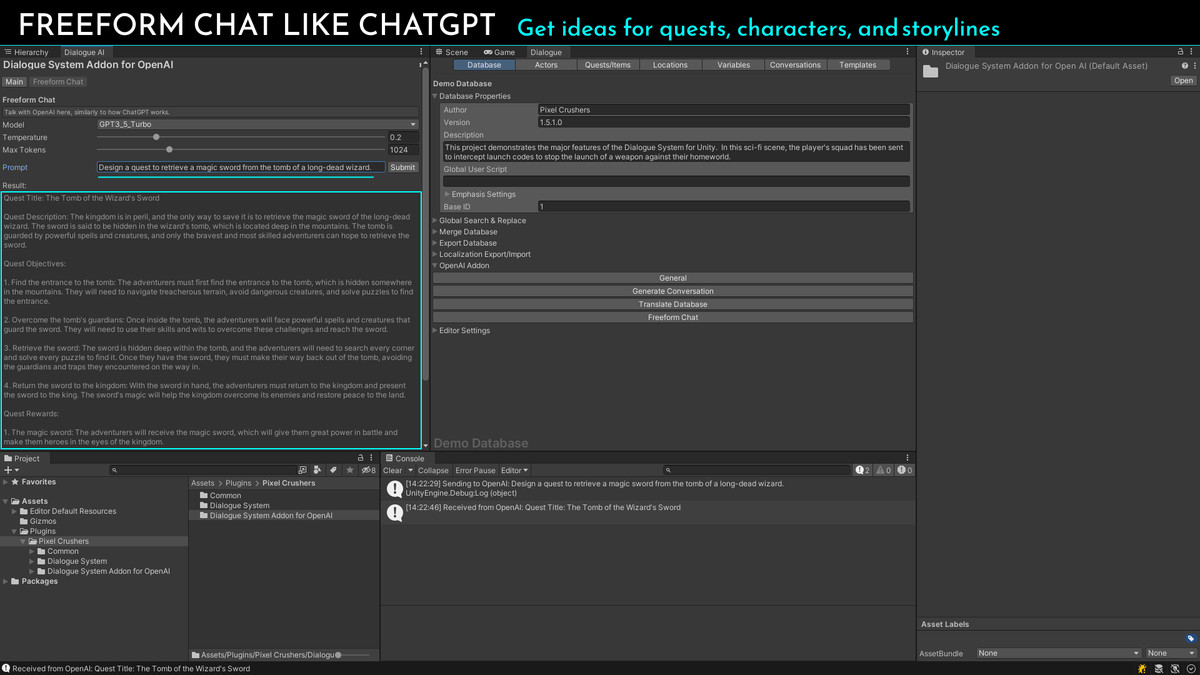Open the Project panel kebab menu
The width and height of the screenshot is (1200, 675).
click(x=372, y=458)
